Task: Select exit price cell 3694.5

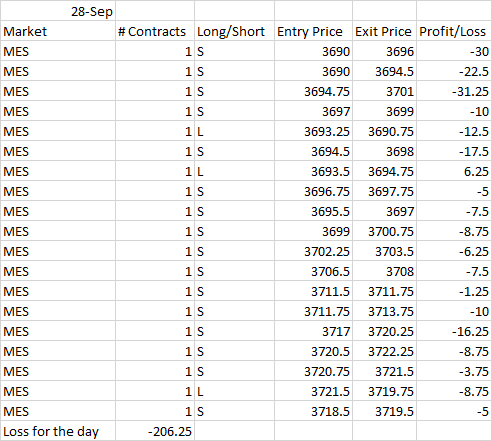Action: (384, 71)
